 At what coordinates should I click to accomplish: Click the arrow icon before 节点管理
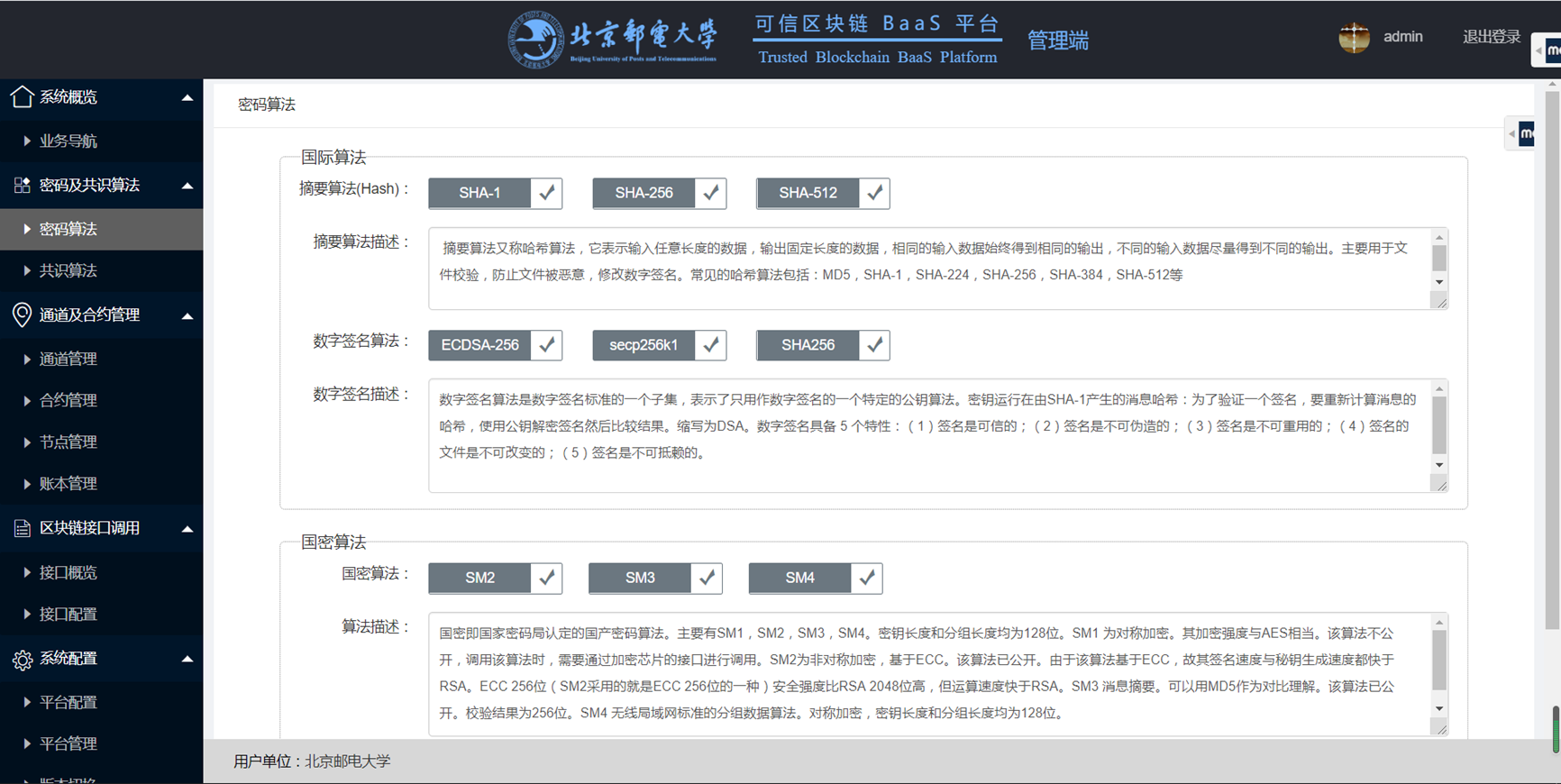click(x=27, y=442)
